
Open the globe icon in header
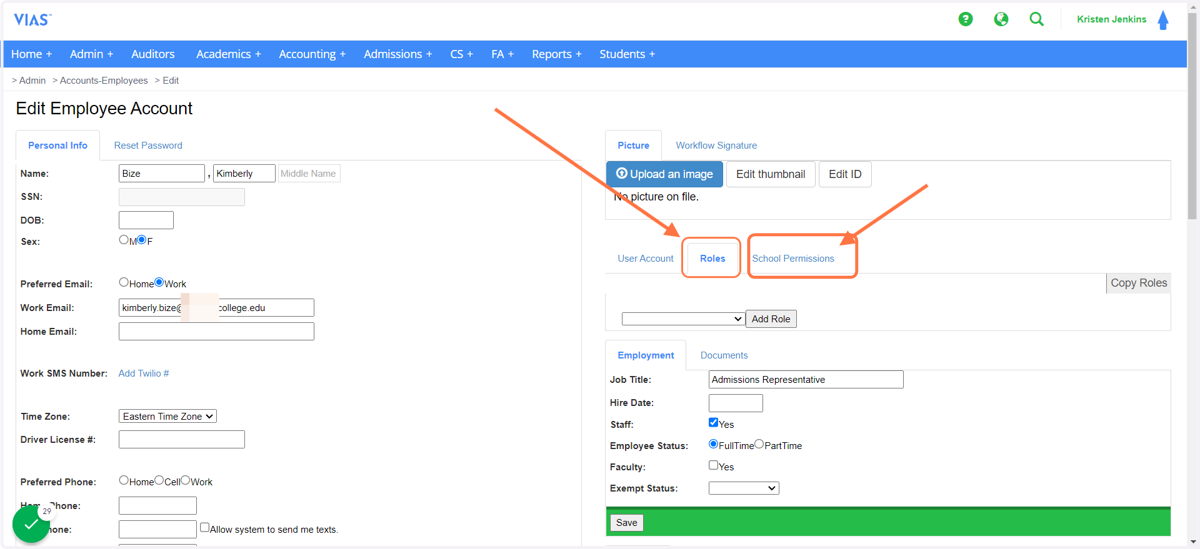(x=1001, y=19)
